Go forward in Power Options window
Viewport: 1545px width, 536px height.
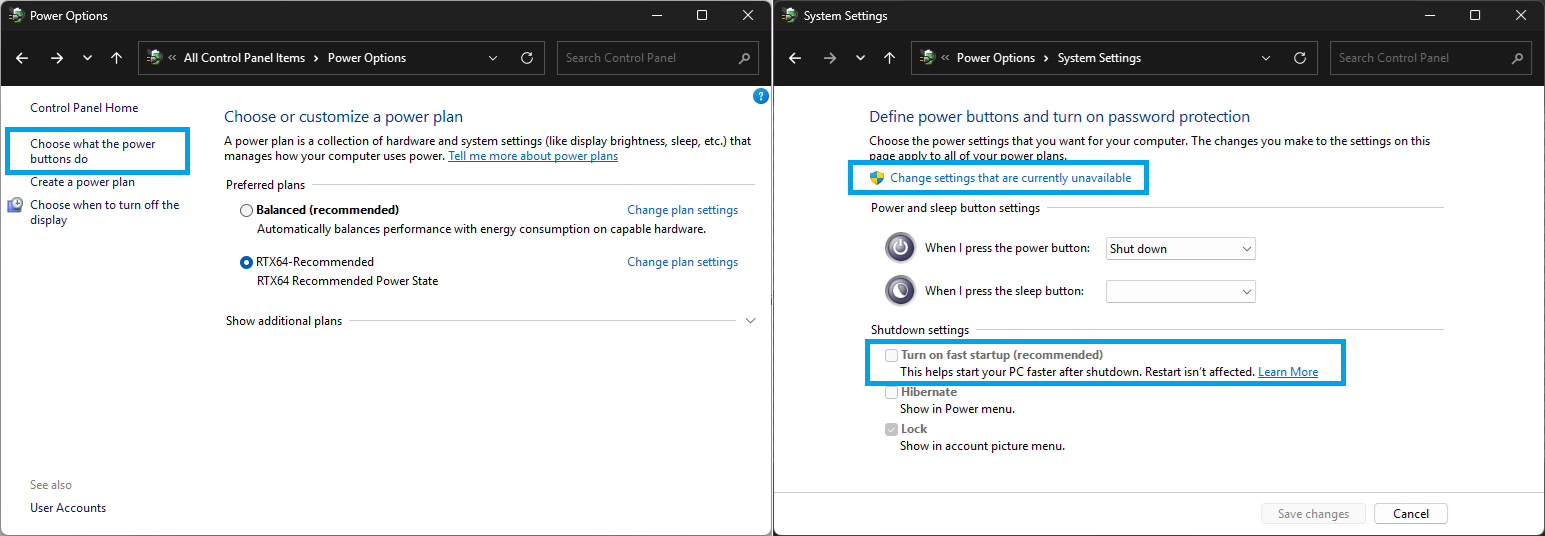tap(57, 58)
